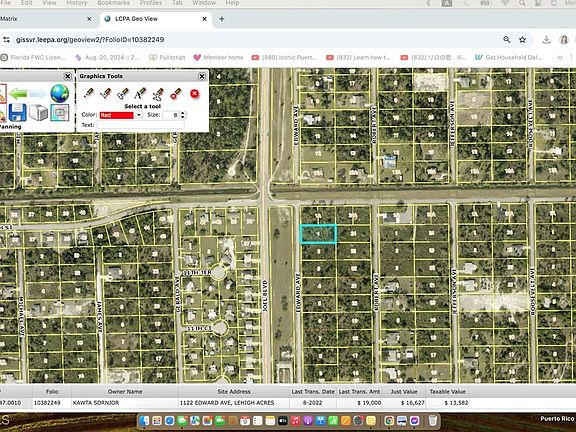Select the freehand drawing pencil tool
Image resolution: width=576 pixels, height=432 pixels.
158,94
